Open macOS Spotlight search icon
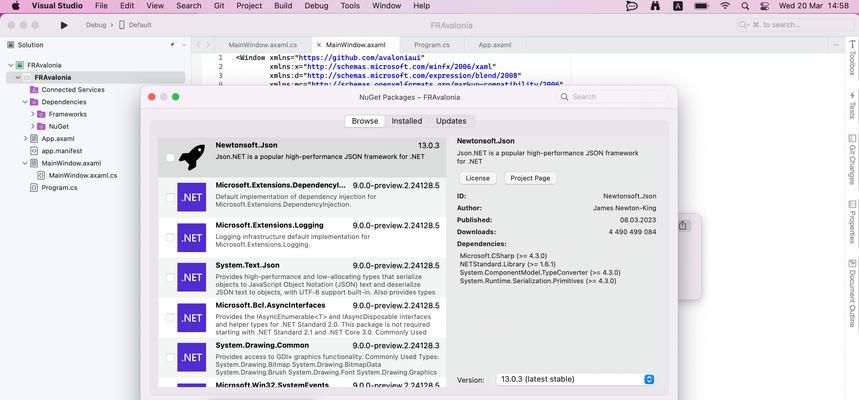This screenshot has height=400, width=859. [745, 6]
